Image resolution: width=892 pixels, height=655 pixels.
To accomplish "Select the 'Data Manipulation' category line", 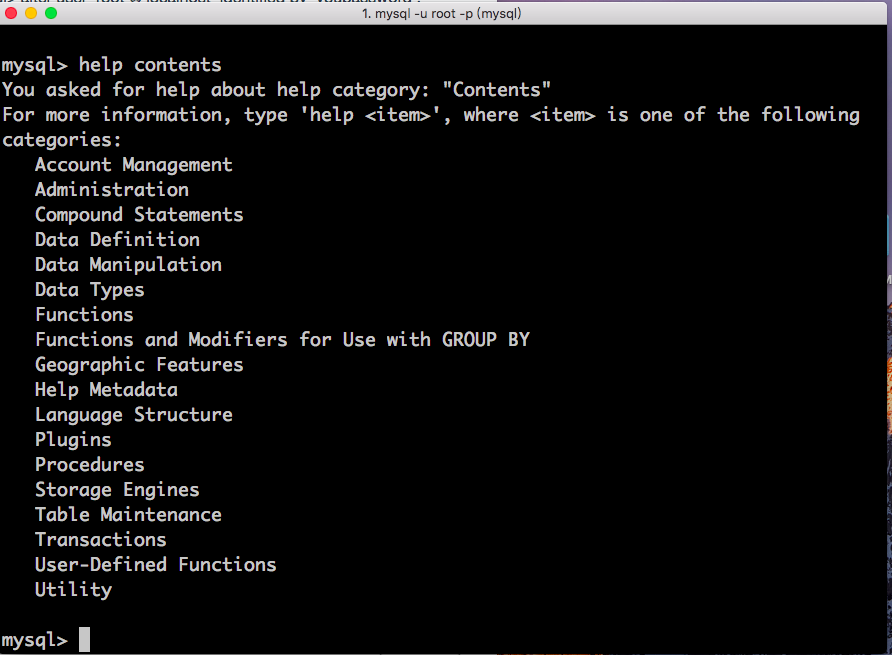I will tap(129, 265).
